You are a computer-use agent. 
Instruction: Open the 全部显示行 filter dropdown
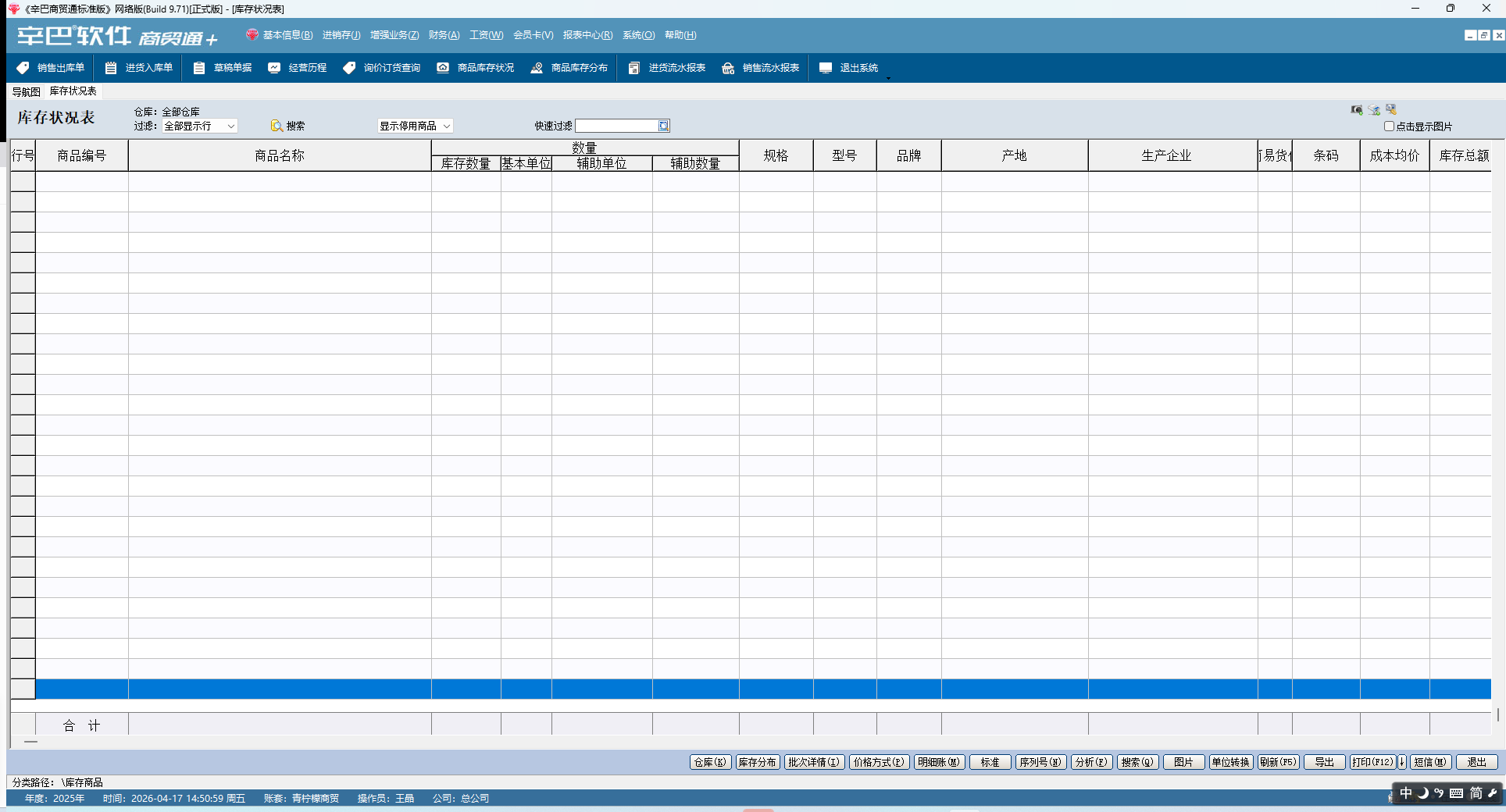200,126
